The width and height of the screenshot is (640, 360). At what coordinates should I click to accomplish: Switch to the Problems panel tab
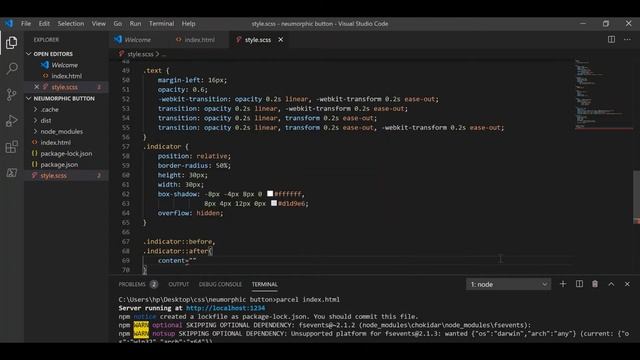pyautogui.click(x=132, y=284)
